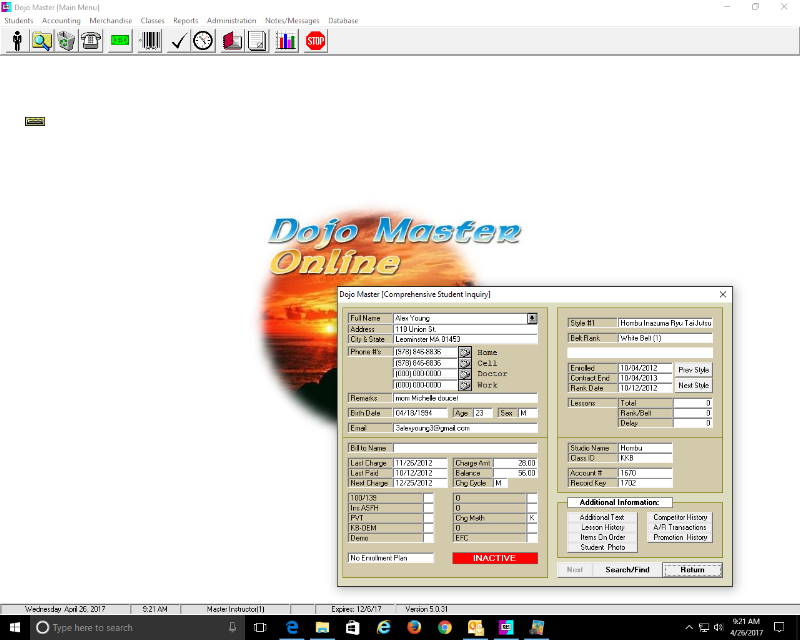
Task: Click the Return button
Action: 692,570
